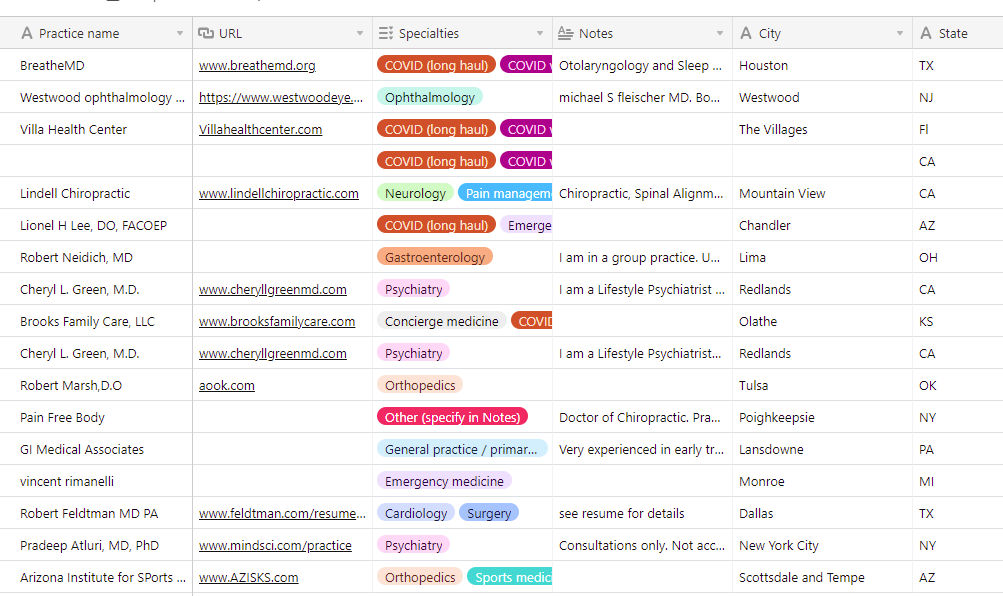Open the www.lindellchiropractic.com link
Image resolution: width=1003 pixels, height=596 pixels.
(279, 194)
